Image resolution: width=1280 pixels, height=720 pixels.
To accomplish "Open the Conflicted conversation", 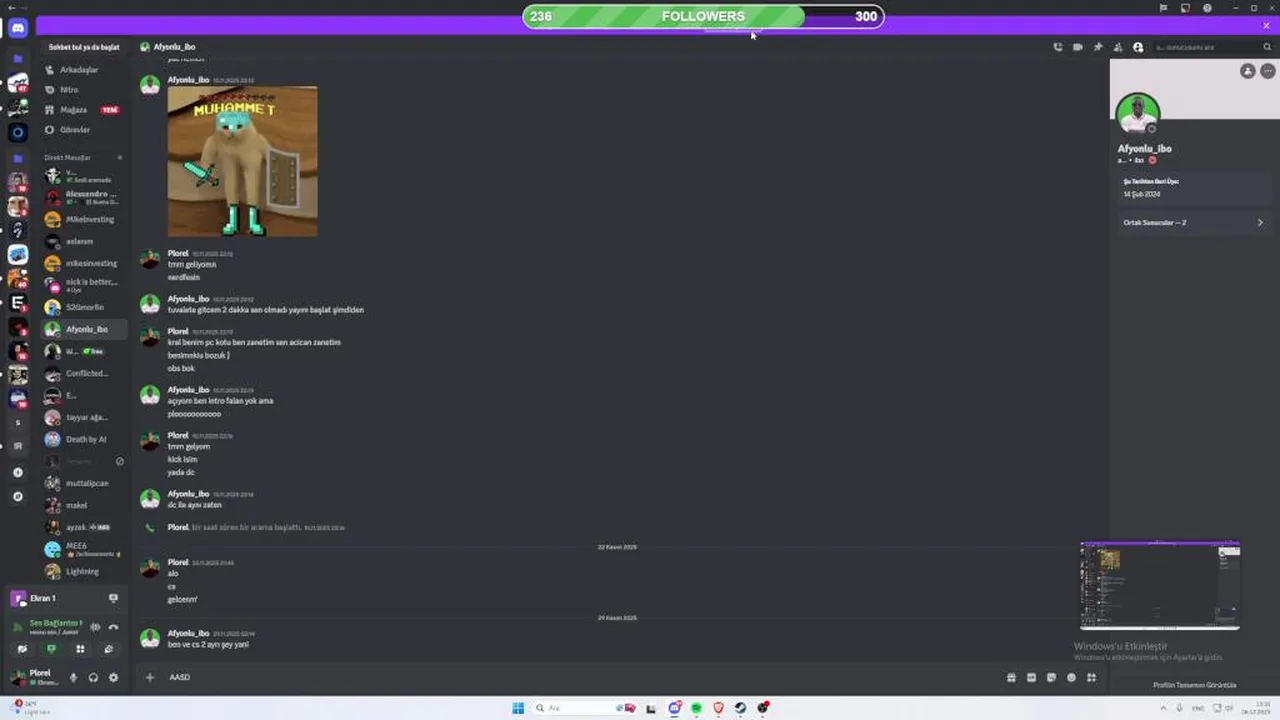I will click(86, 373).
